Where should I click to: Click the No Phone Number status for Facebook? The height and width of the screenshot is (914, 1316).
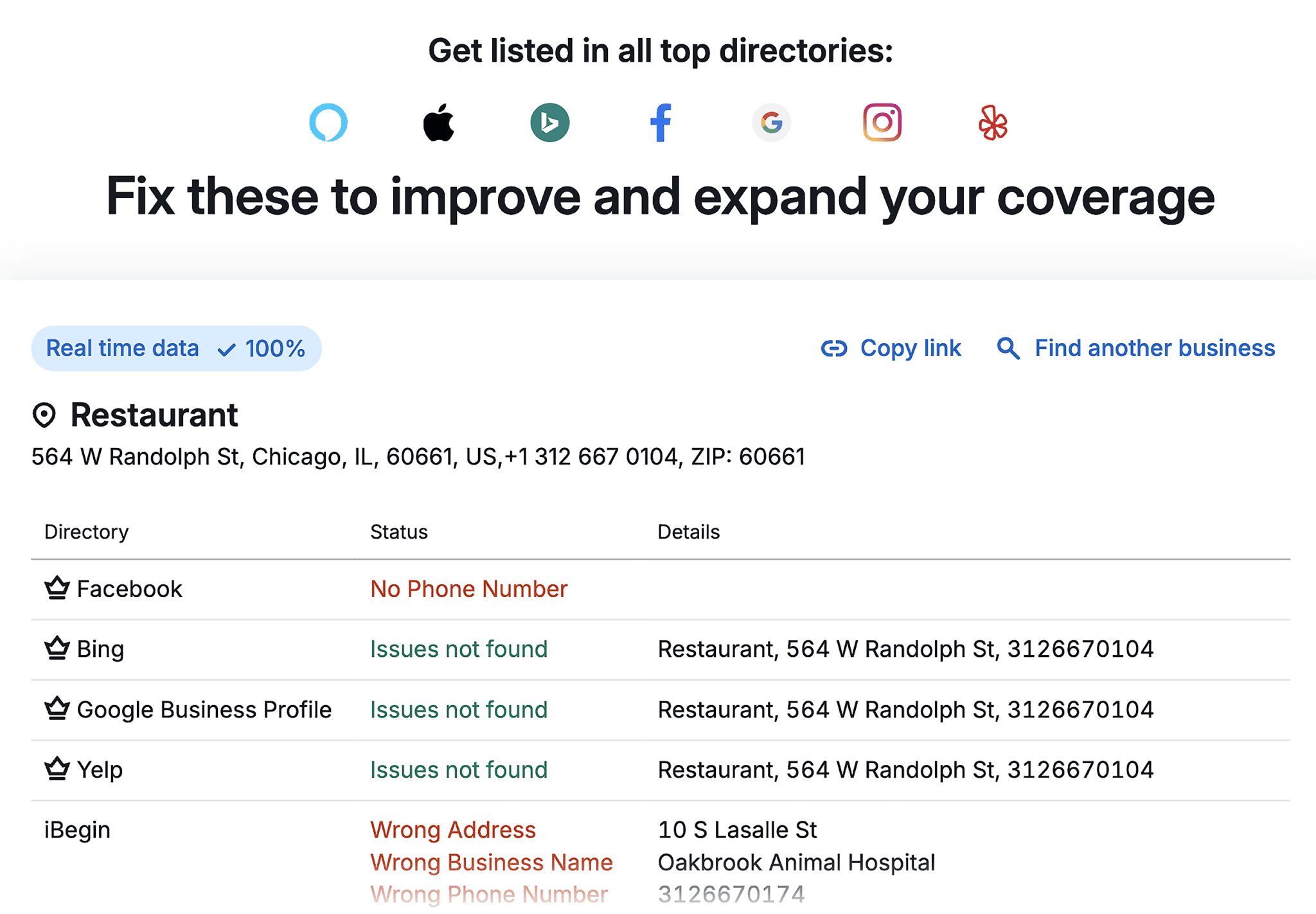[x=468, y=588]
